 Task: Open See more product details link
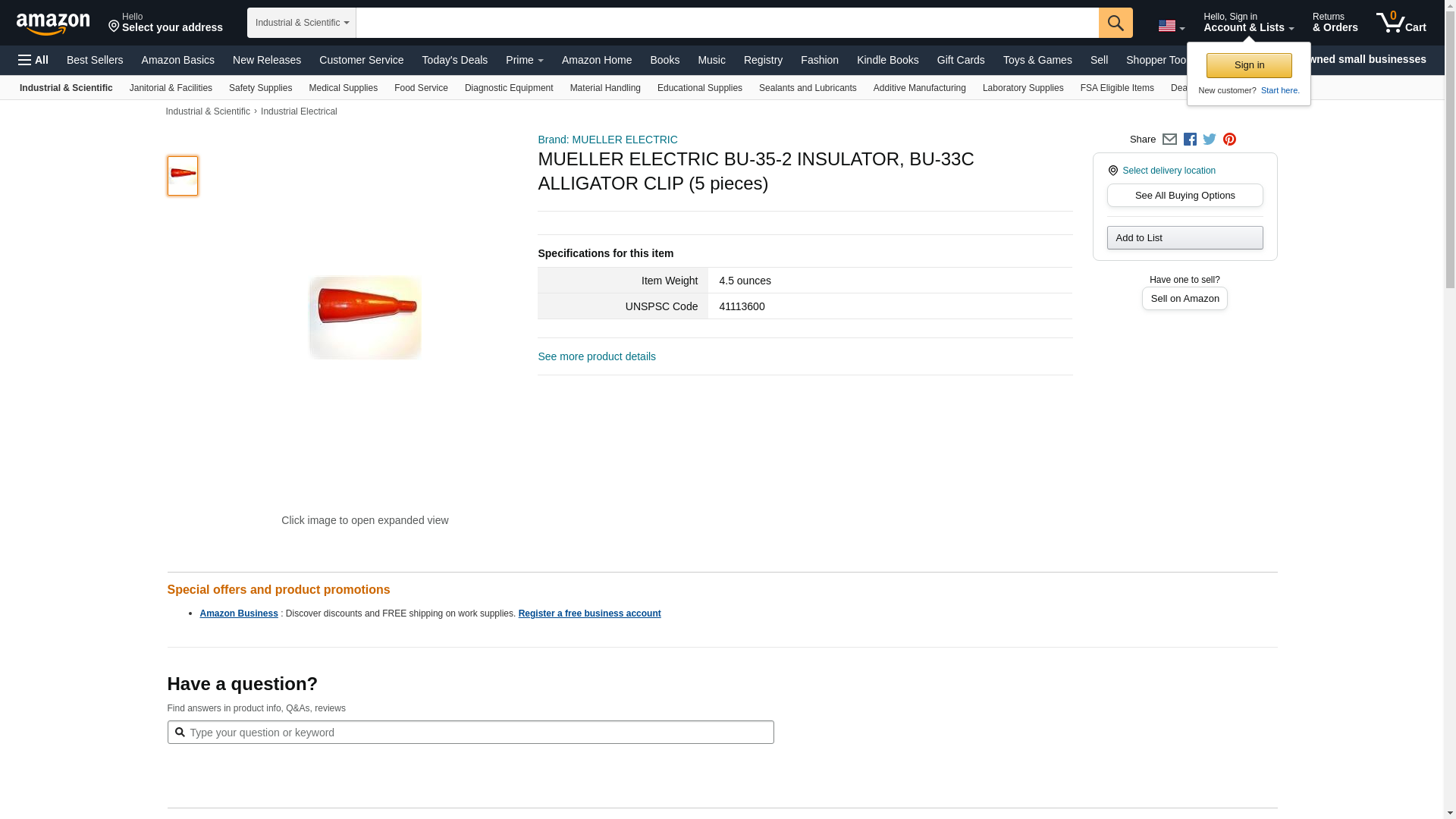[596, 356]
